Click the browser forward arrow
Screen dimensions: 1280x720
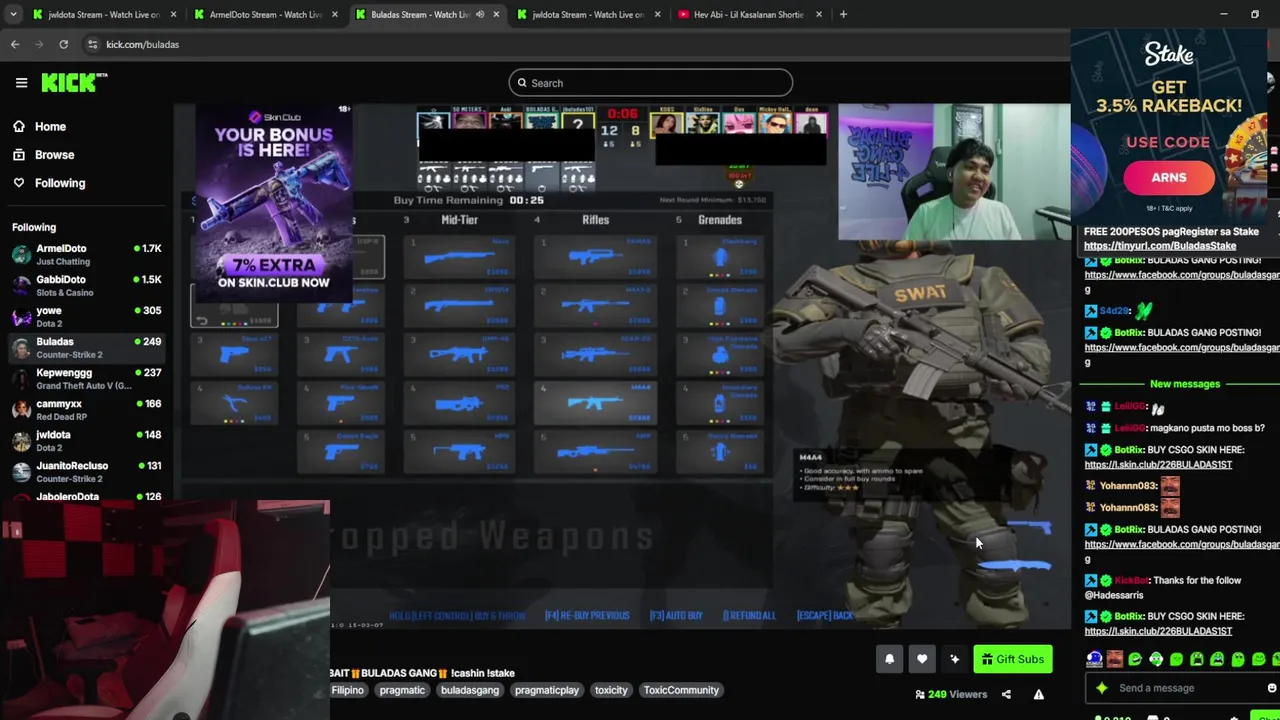coord(39,44)
